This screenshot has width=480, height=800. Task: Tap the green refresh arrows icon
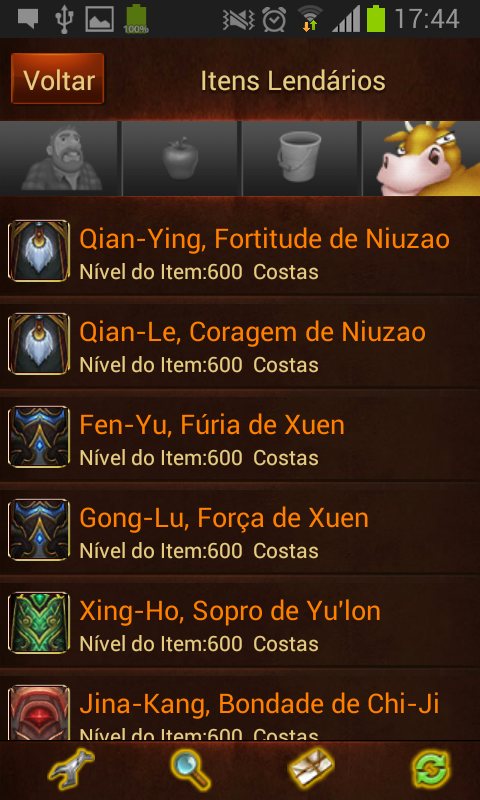click(x=431, y=770)
